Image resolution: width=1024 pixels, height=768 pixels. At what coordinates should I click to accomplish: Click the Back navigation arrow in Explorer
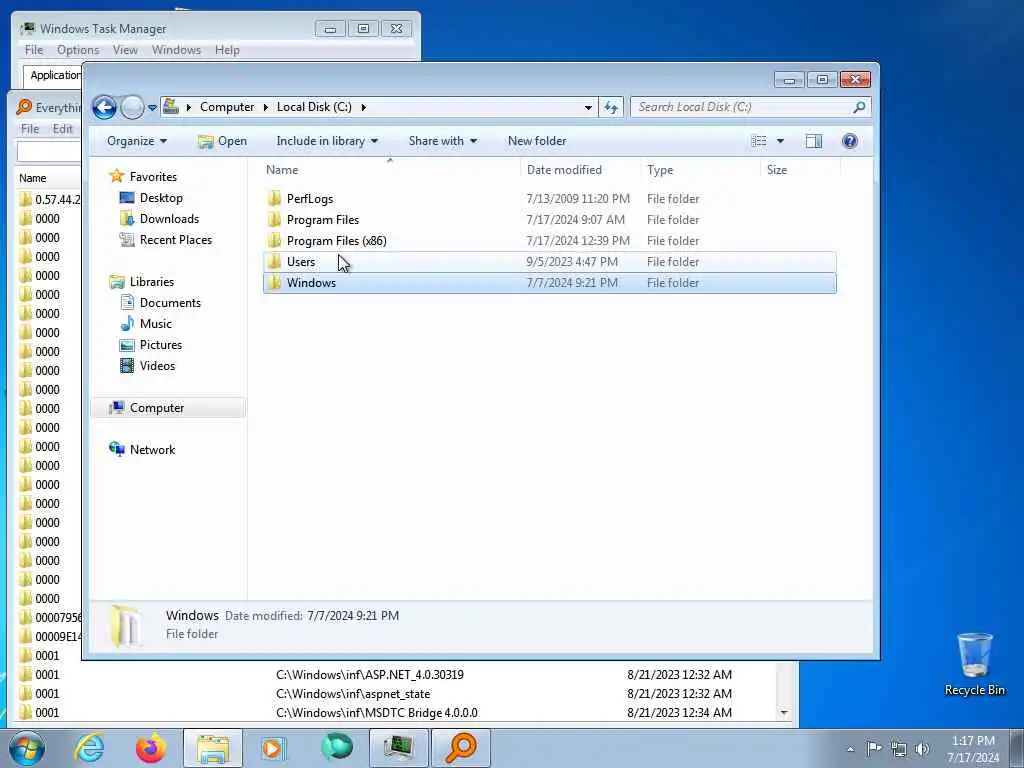click(104, 107)
